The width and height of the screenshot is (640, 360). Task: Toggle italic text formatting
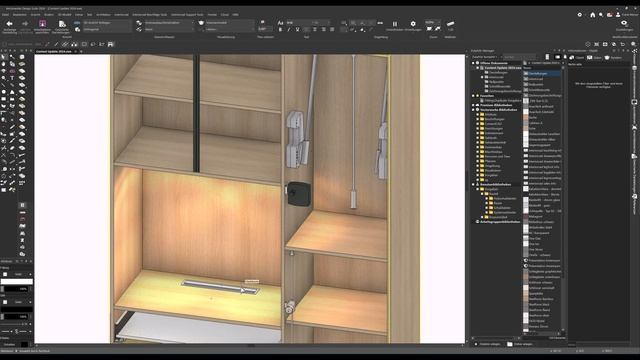[x=289, y=29]
